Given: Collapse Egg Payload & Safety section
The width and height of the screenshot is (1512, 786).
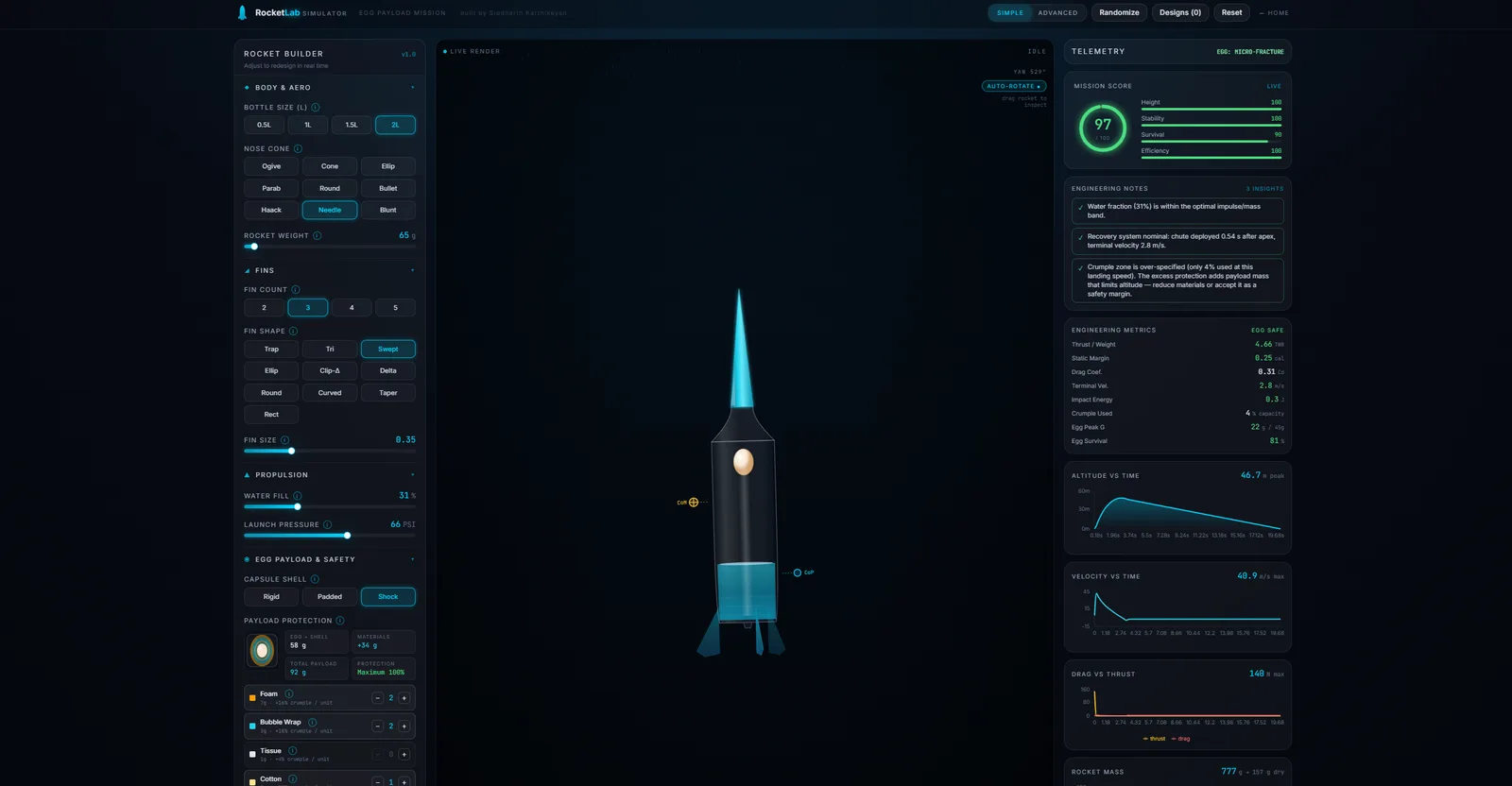Looking at the screenshot, I should [x=412, y=559].
